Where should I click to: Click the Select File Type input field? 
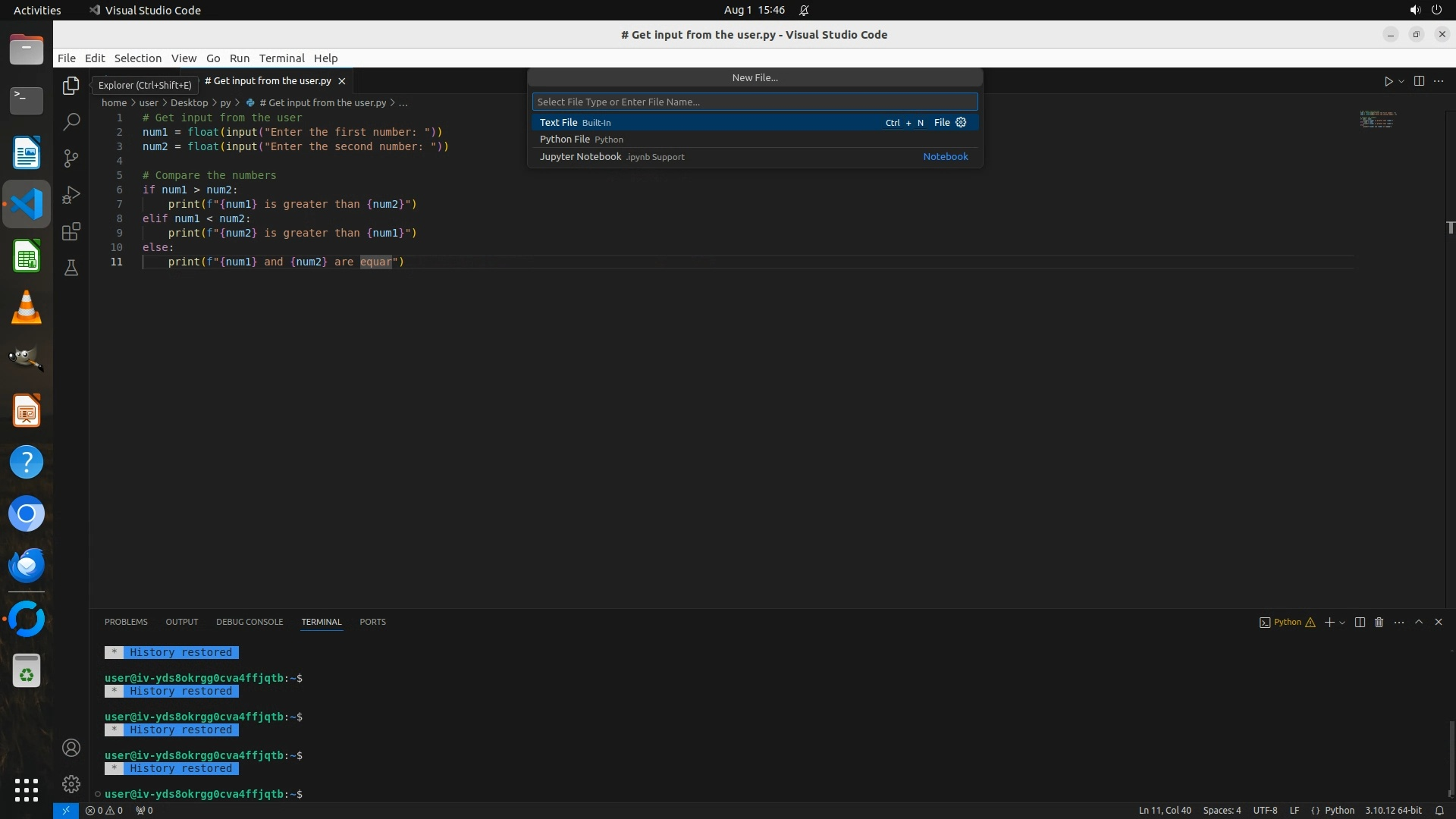(x=755, y=102)
